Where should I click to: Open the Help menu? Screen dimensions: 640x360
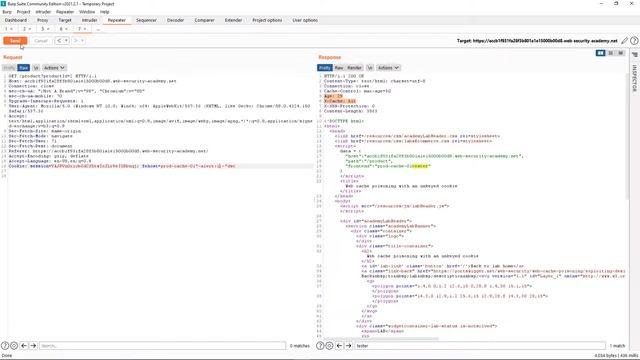pyautogui.click(x=104, y=12)
